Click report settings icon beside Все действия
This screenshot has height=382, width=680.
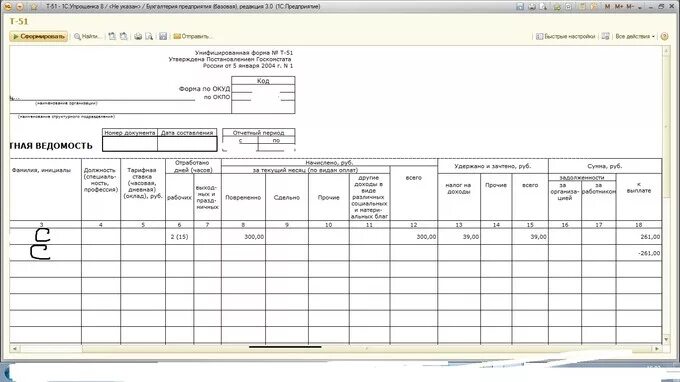tap(606, 36)
